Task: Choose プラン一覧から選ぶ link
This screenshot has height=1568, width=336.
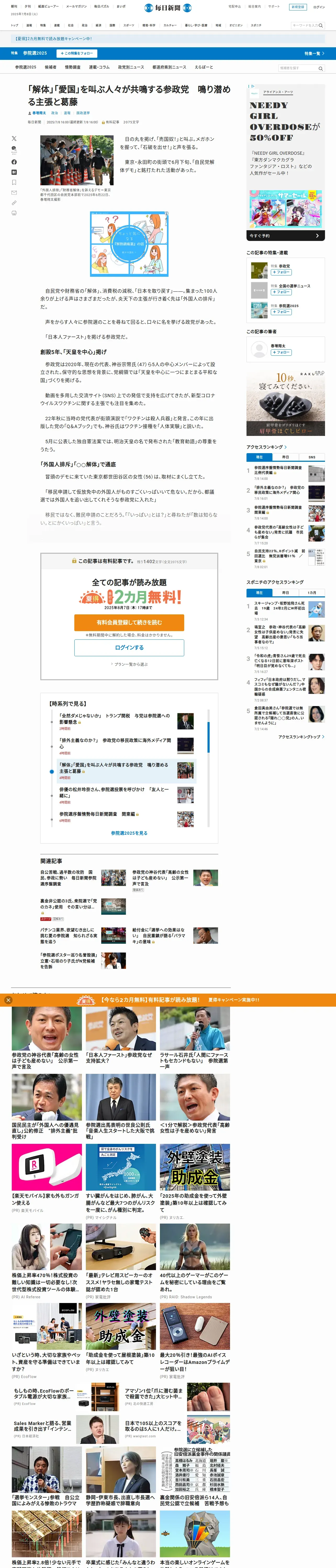Action: pyautogui.click(x=129, y=664)
